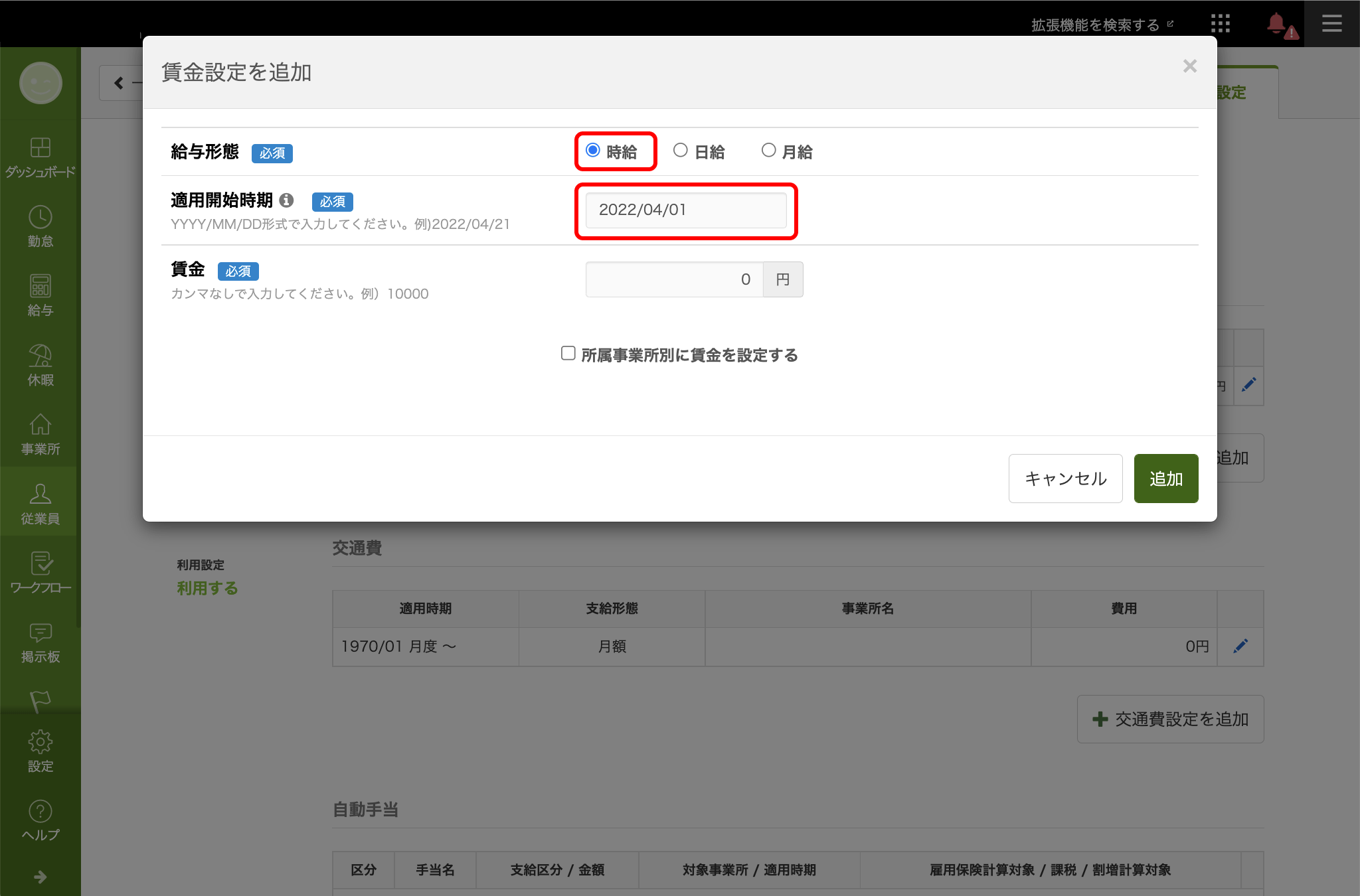Close the 賃金設定を追加 dialog with X

pyautogui.click(x=1189, y=66)
